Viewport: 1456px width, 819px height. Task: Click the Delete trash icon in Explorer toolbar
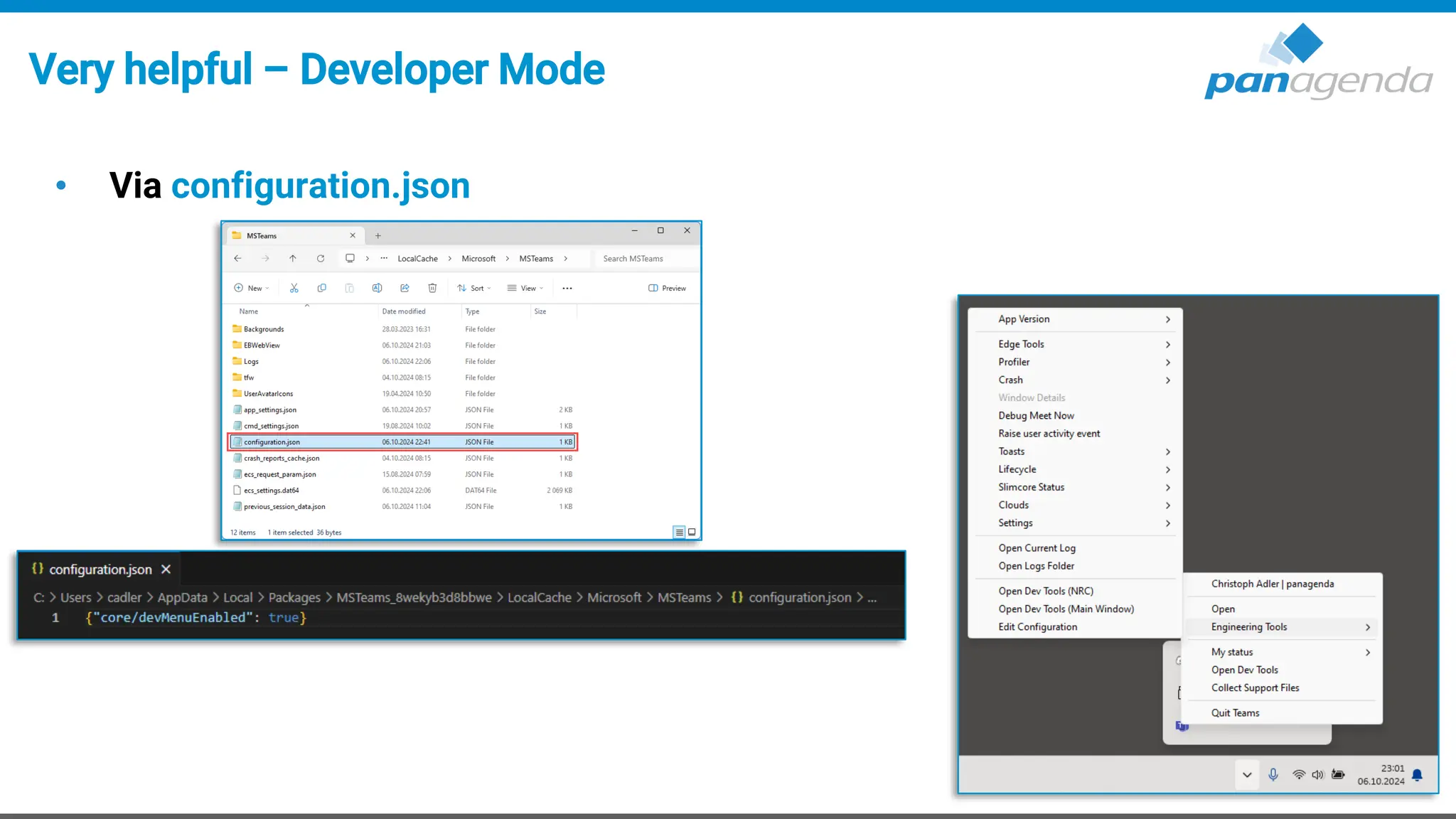coord(432,288)
